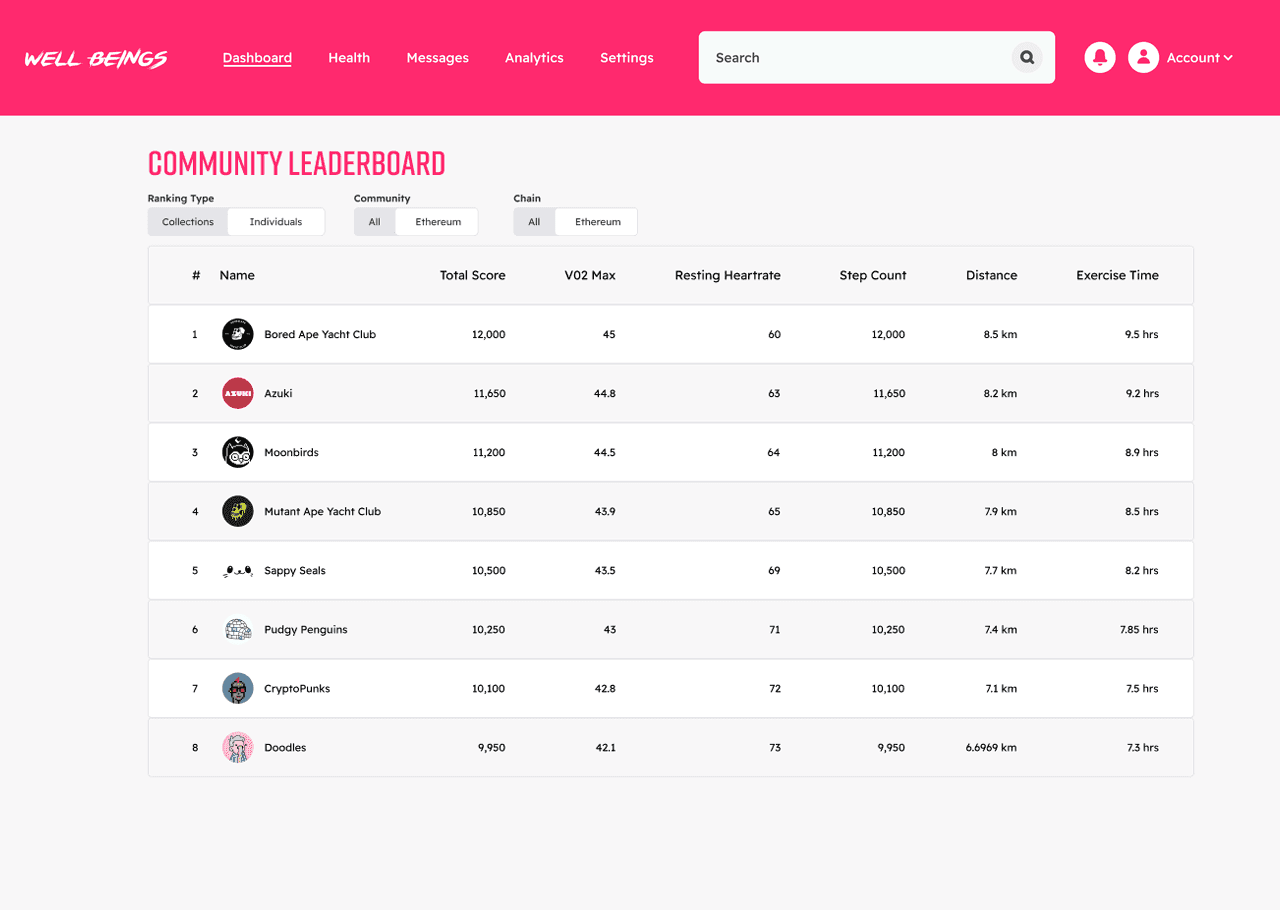Sort by the Name column header
This screenshot has height=910, width=1280.
(x=237, y=275)
